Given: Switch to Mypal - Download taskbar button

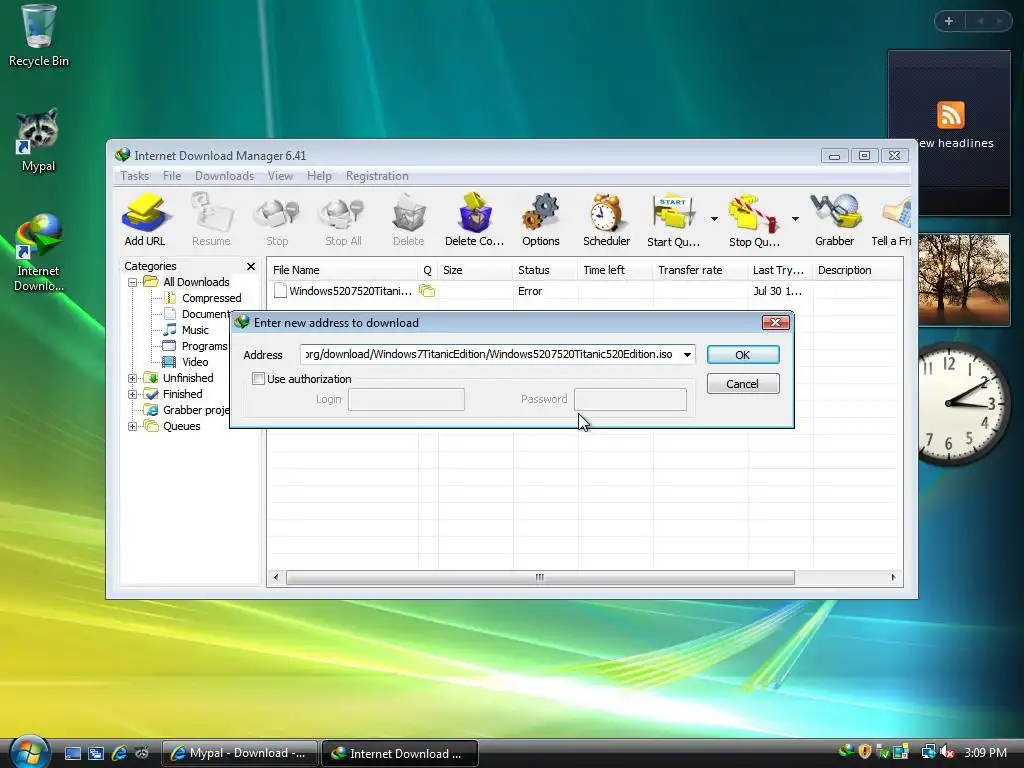Looking at the screenshot, I should click(x=240, y=753).
